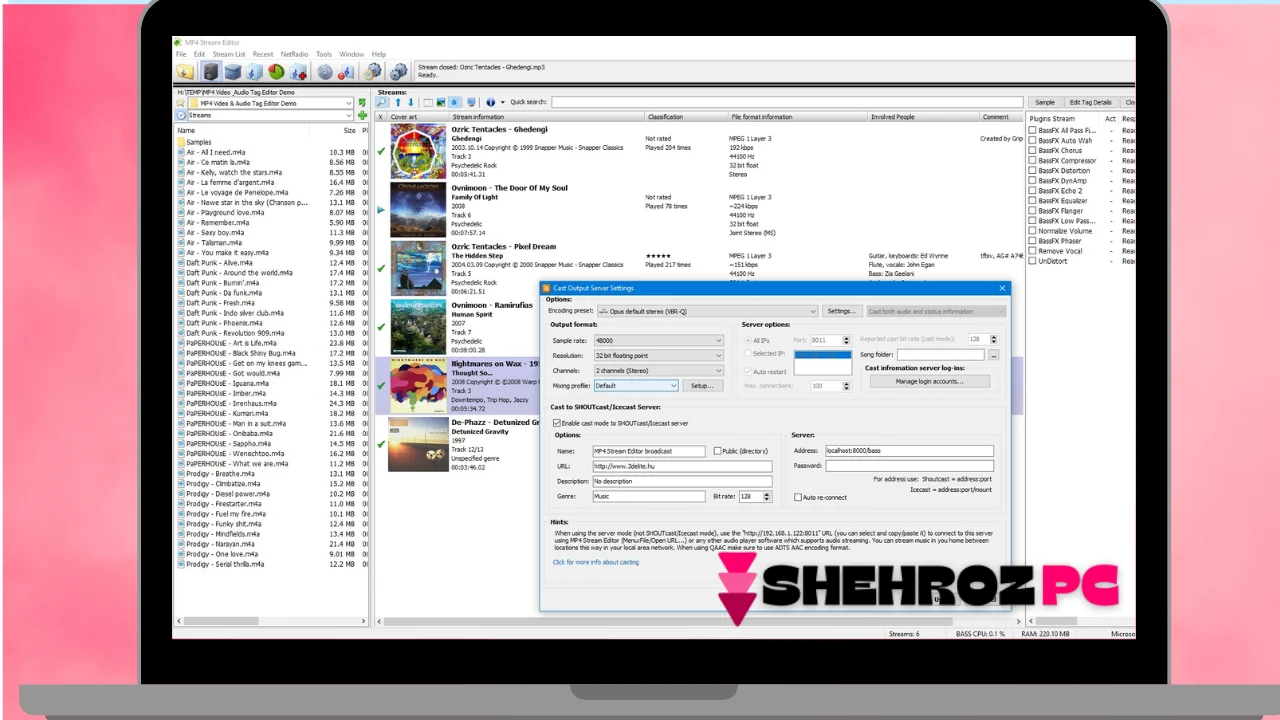Viewport: 1280px width, 720px height.
Task: Click the magnifier icon in Streams toolbar
Action: click(382, 102)
